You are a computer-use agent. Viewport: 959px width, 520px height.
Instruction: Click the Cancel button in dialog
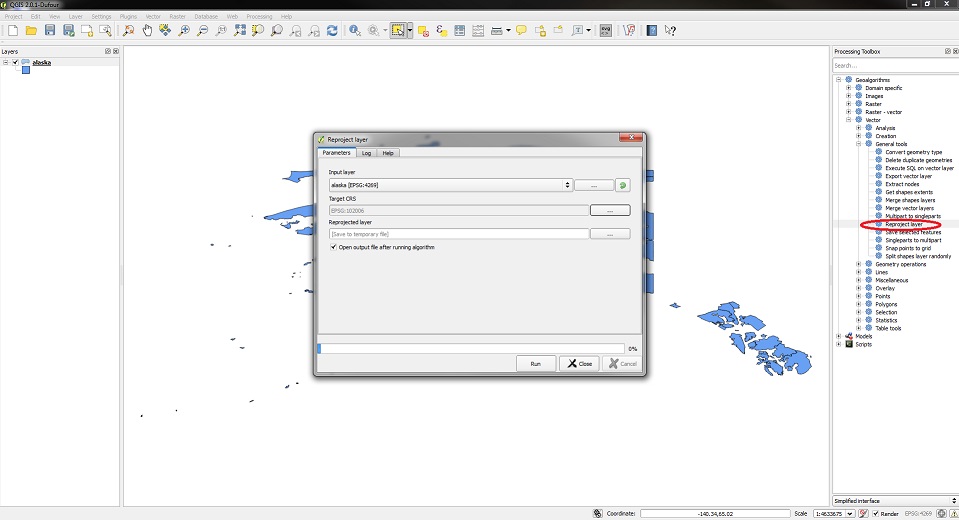(623, 363)
